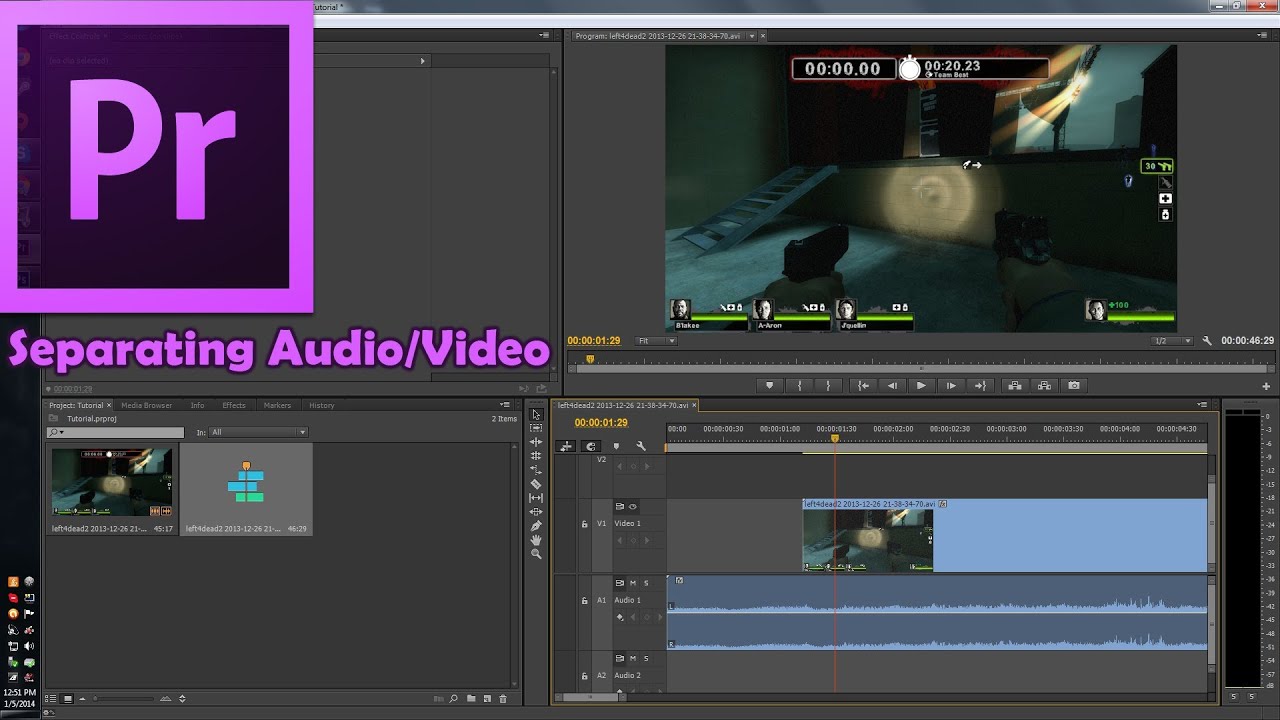Add marker in Program monitor
The height and width of the screenshot is (720, 1280).
[769, 385]
